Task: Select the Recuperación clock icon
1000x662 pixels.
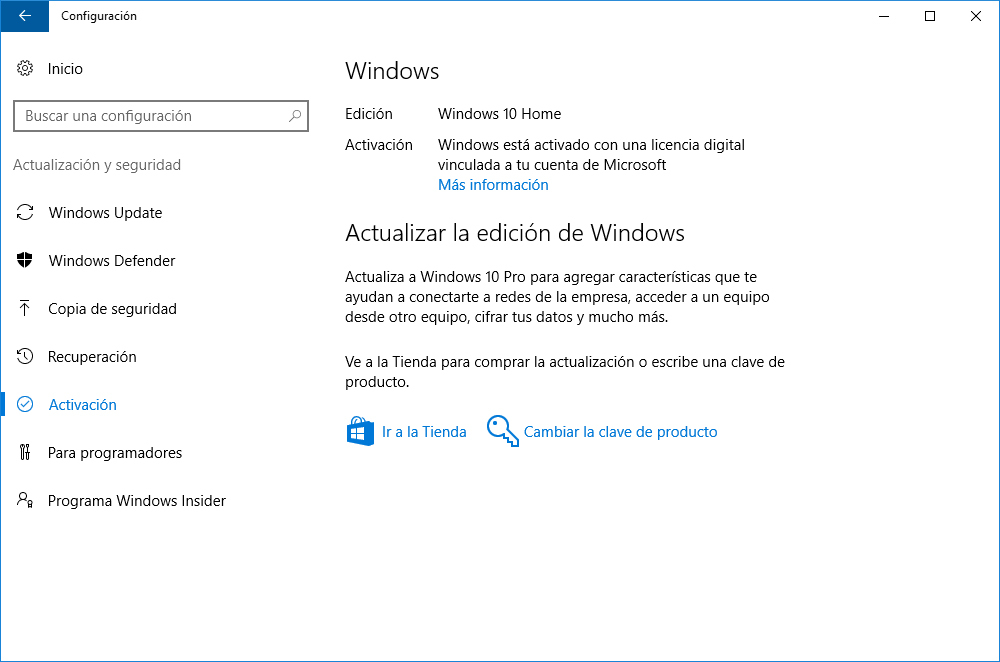Action: [24, 356]
